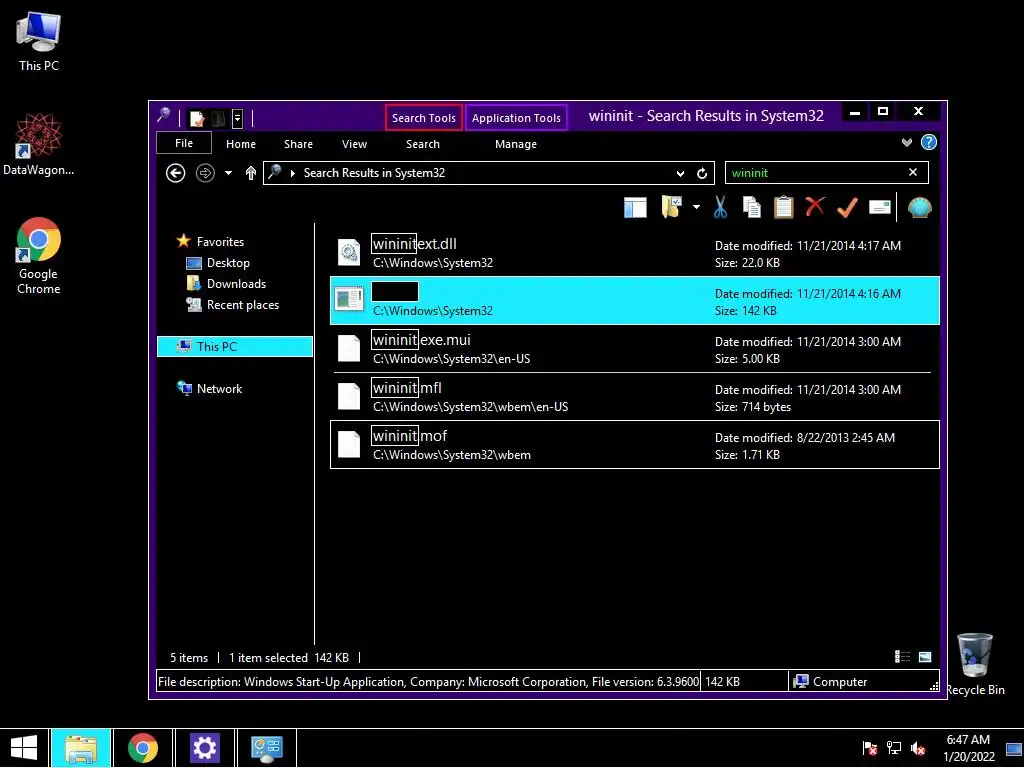Image resolution: width=1024 pixels, height=768 pixels.
Task: Copy the selected item using the pages icon
Action: click(752, 207)
